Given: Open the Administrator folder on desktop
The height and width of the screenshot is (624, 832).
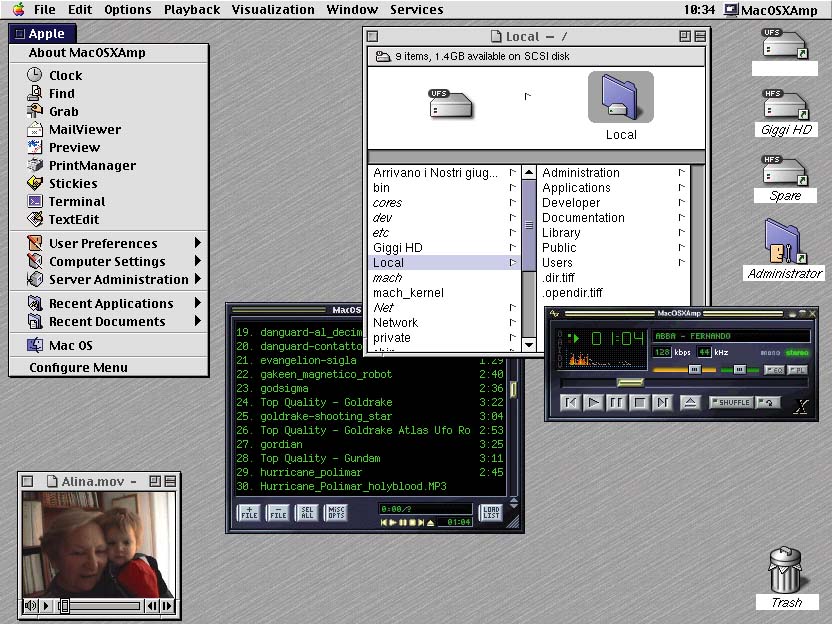Looking at the screenshot, I should point(785,249).
